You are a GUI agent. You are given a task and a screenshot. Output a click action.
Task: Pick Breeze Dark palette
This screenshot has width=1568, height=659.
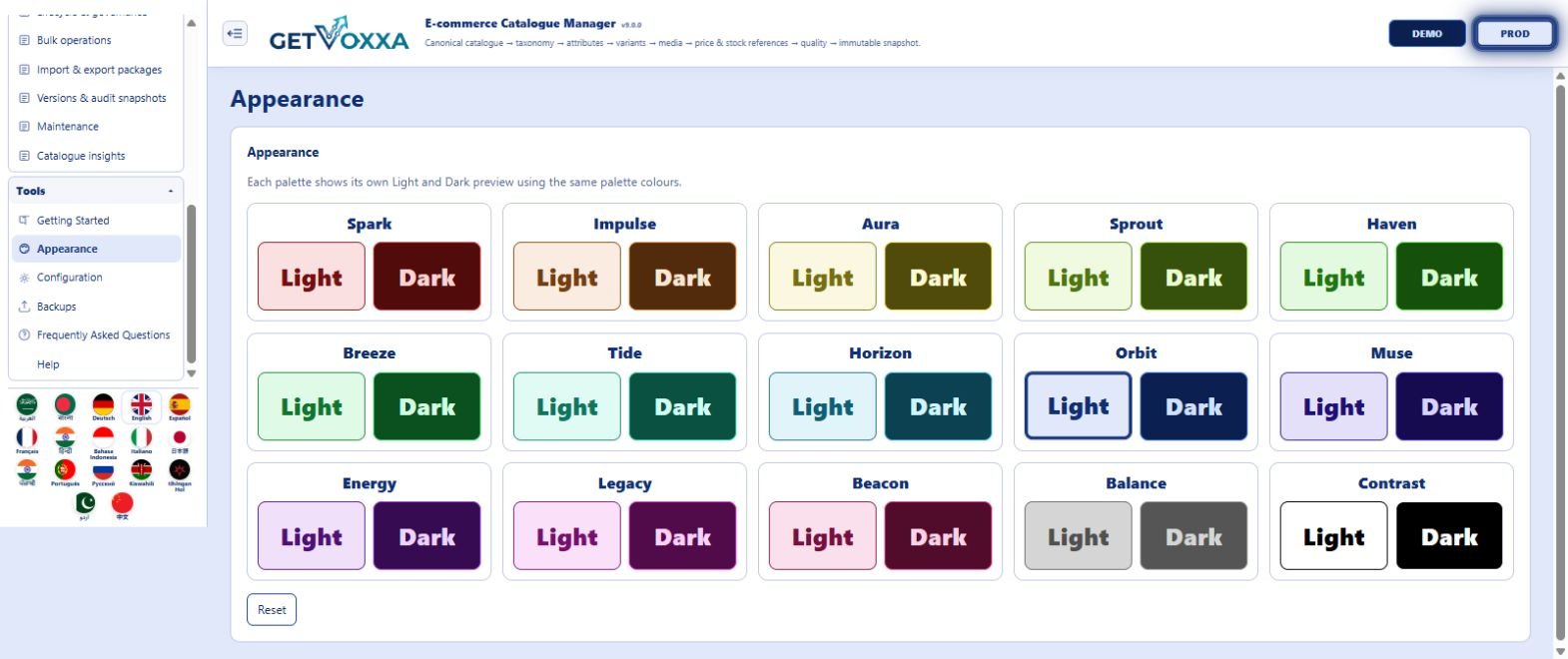(x=427, y=406)
